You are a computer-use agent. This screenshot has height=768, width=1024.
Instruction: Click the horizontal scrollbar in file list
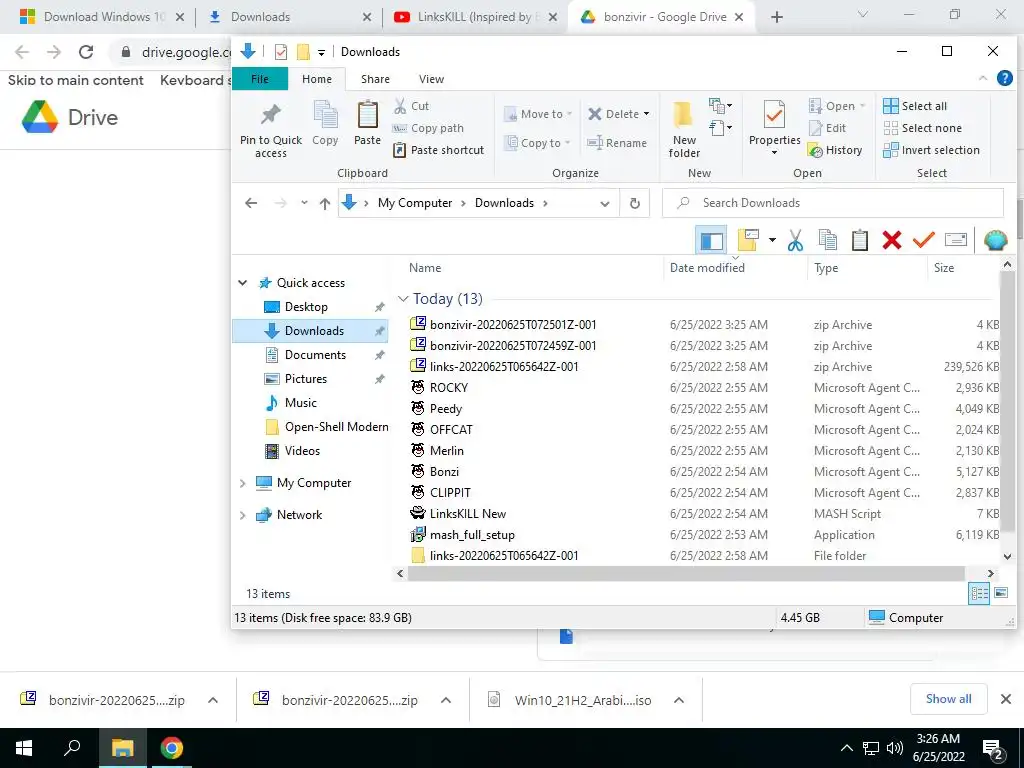pyautogui.click(x=686, y=573)
